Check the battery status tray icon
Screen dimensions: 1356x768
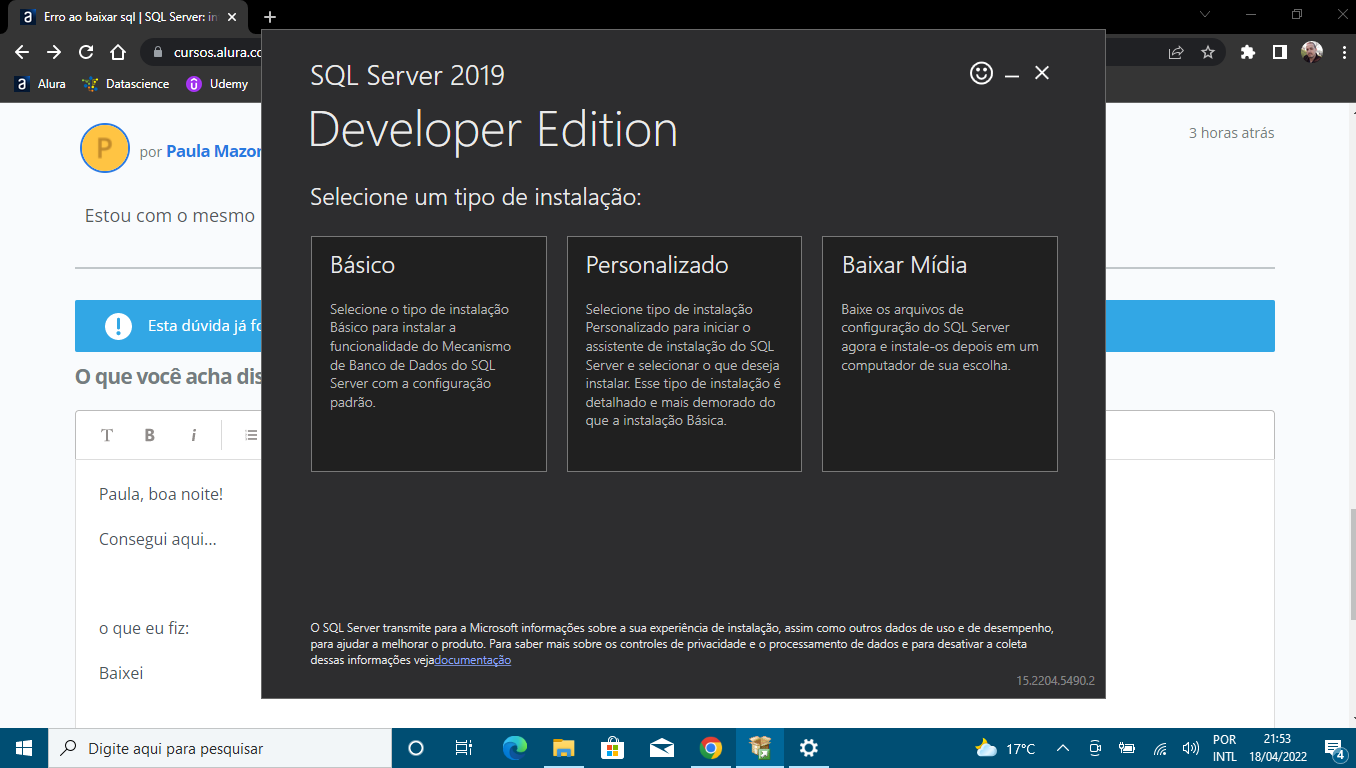point(1127,748)
